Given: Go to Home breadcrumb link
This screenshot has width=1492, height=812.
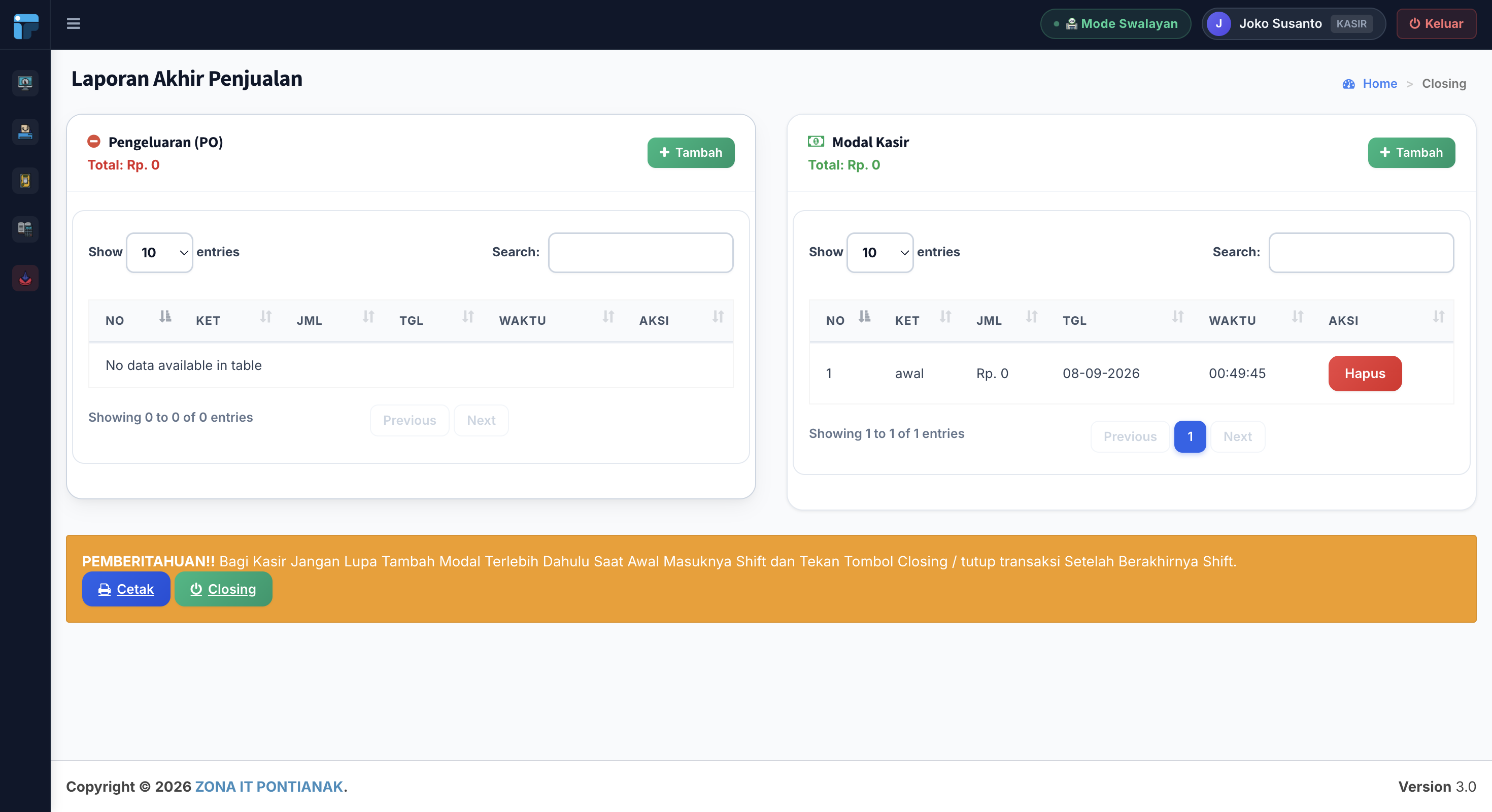Looking at the screenshot, I should pos(1379,83).
